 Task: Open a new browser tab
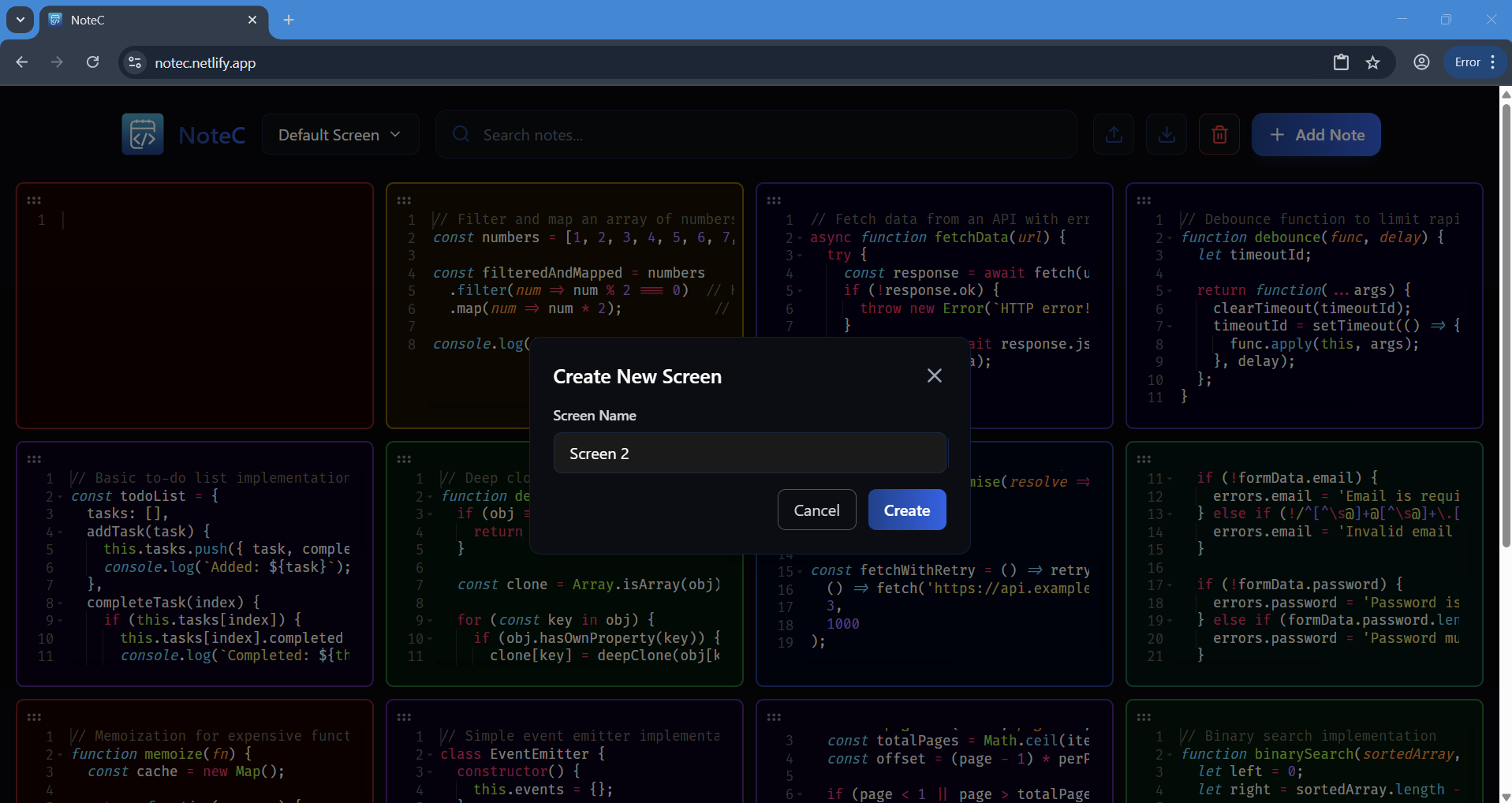pyautogui.click(x=289, y=20)
